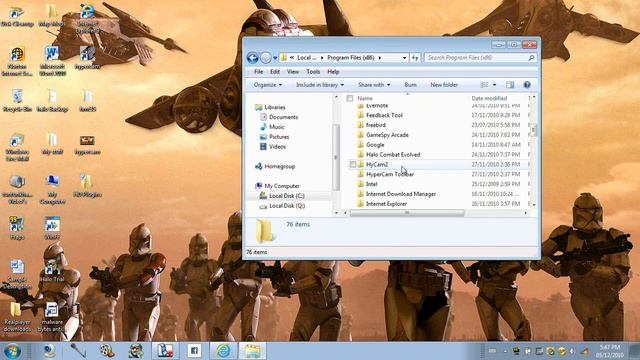Sort by the Date modified column header

(x=489, y=98)
